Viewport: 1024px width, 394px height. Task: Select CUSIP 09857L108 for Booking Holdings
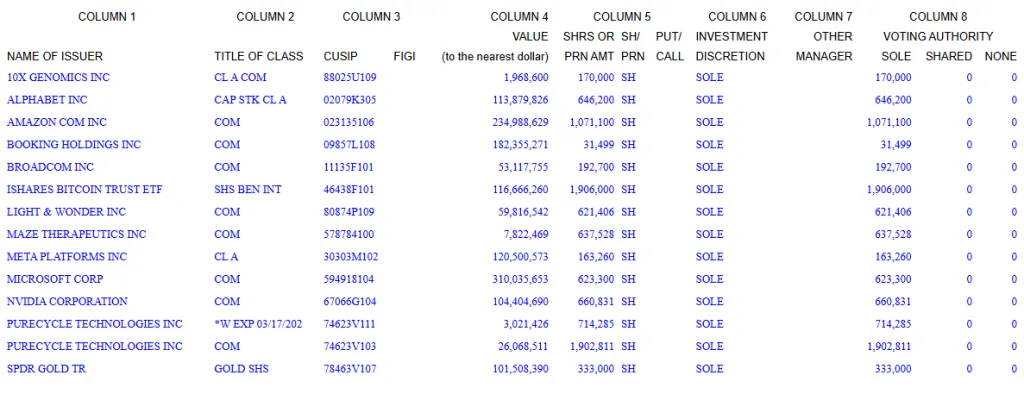click(349, 144)
